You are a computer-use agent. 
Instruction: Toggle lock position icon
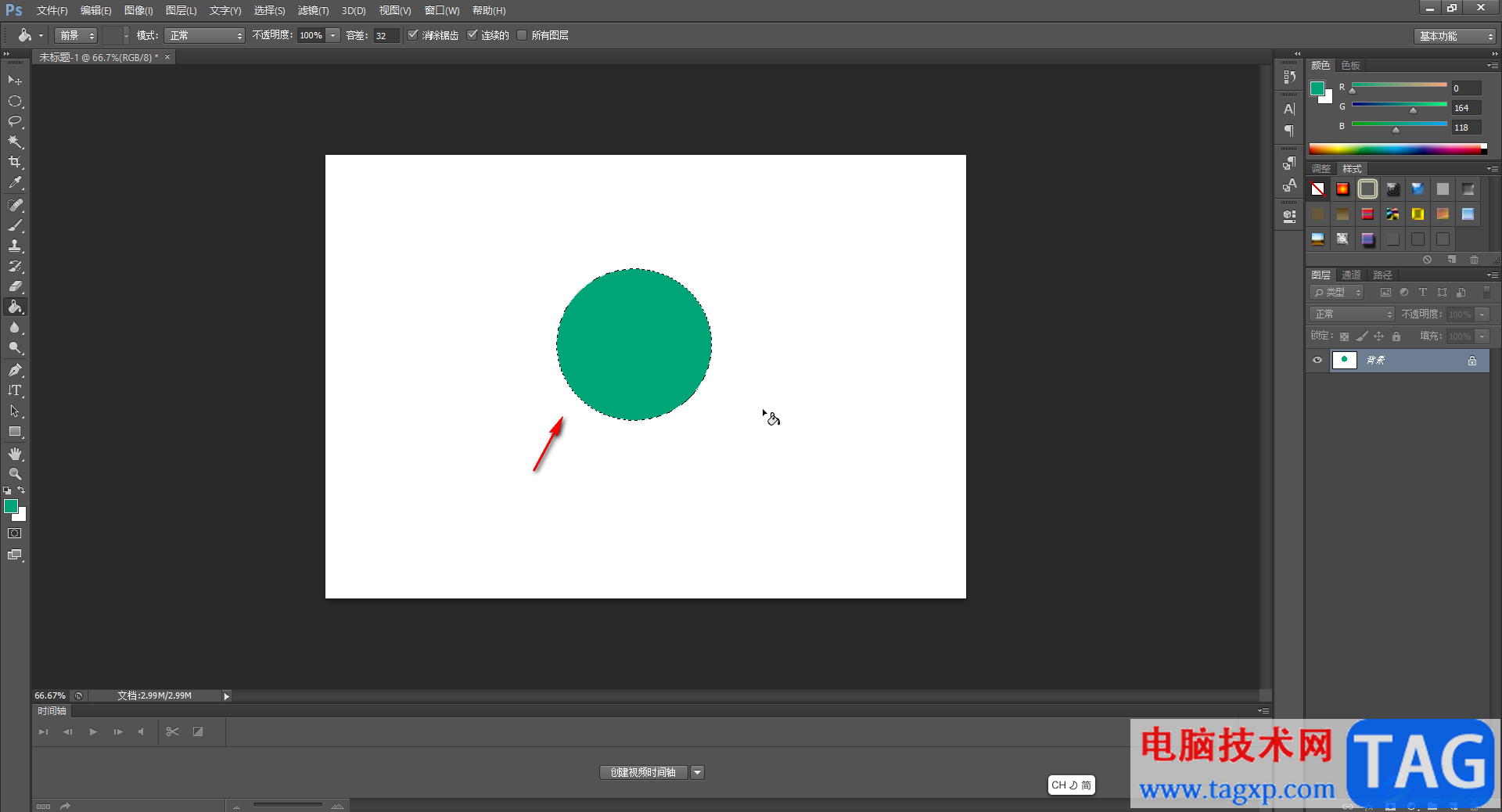pyautogui.click(x=1379, y=336)
